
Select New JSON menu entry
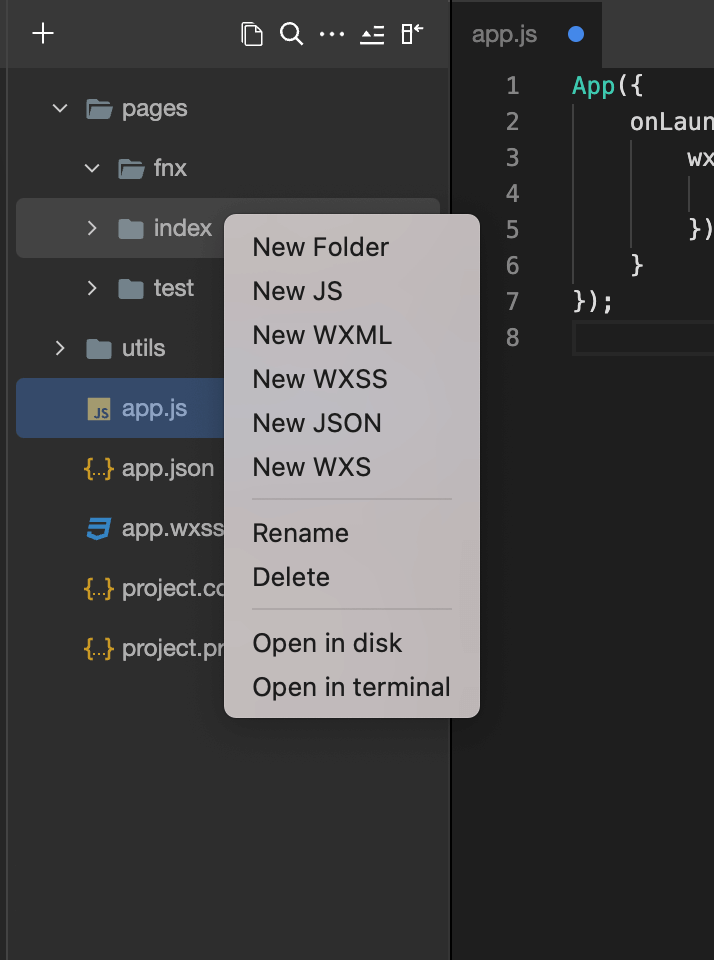317,423
